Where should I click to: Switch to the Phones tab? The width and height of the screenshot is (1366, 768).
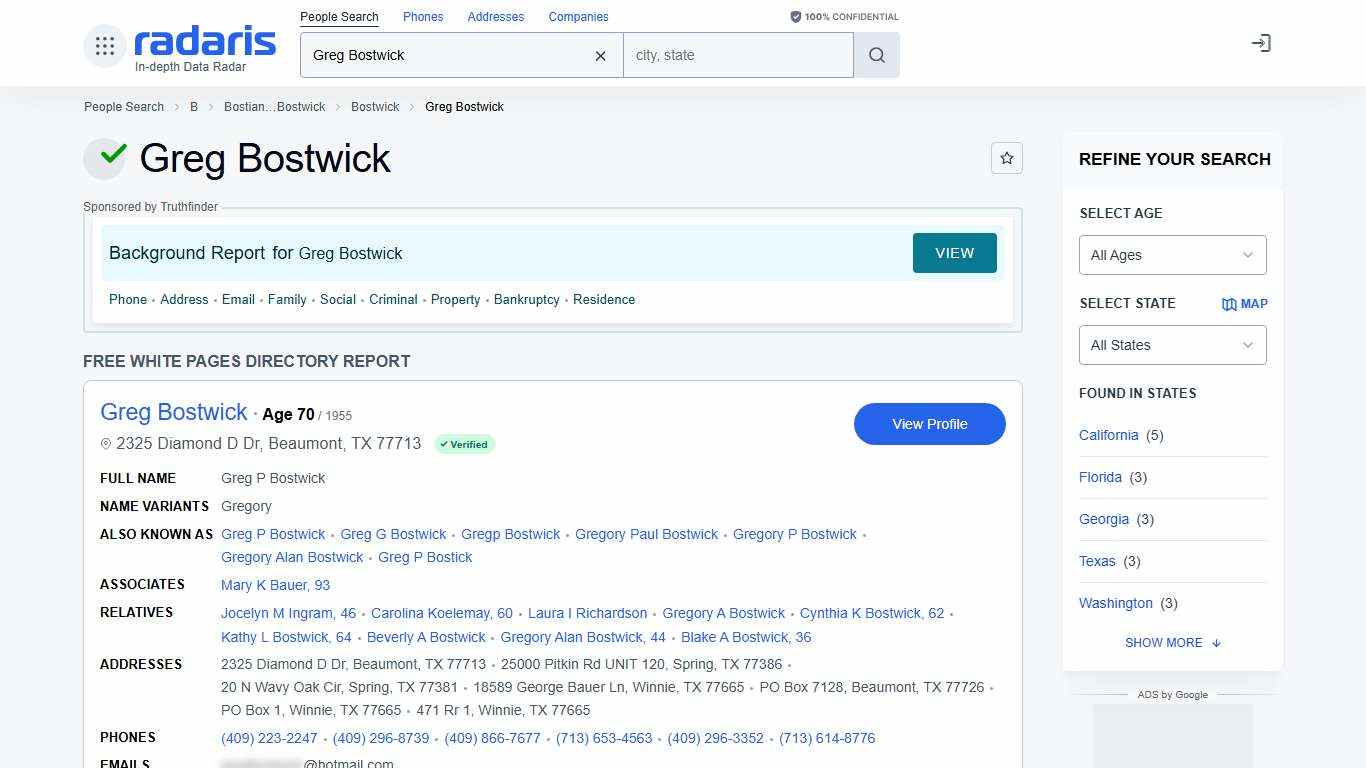[422, 16]
